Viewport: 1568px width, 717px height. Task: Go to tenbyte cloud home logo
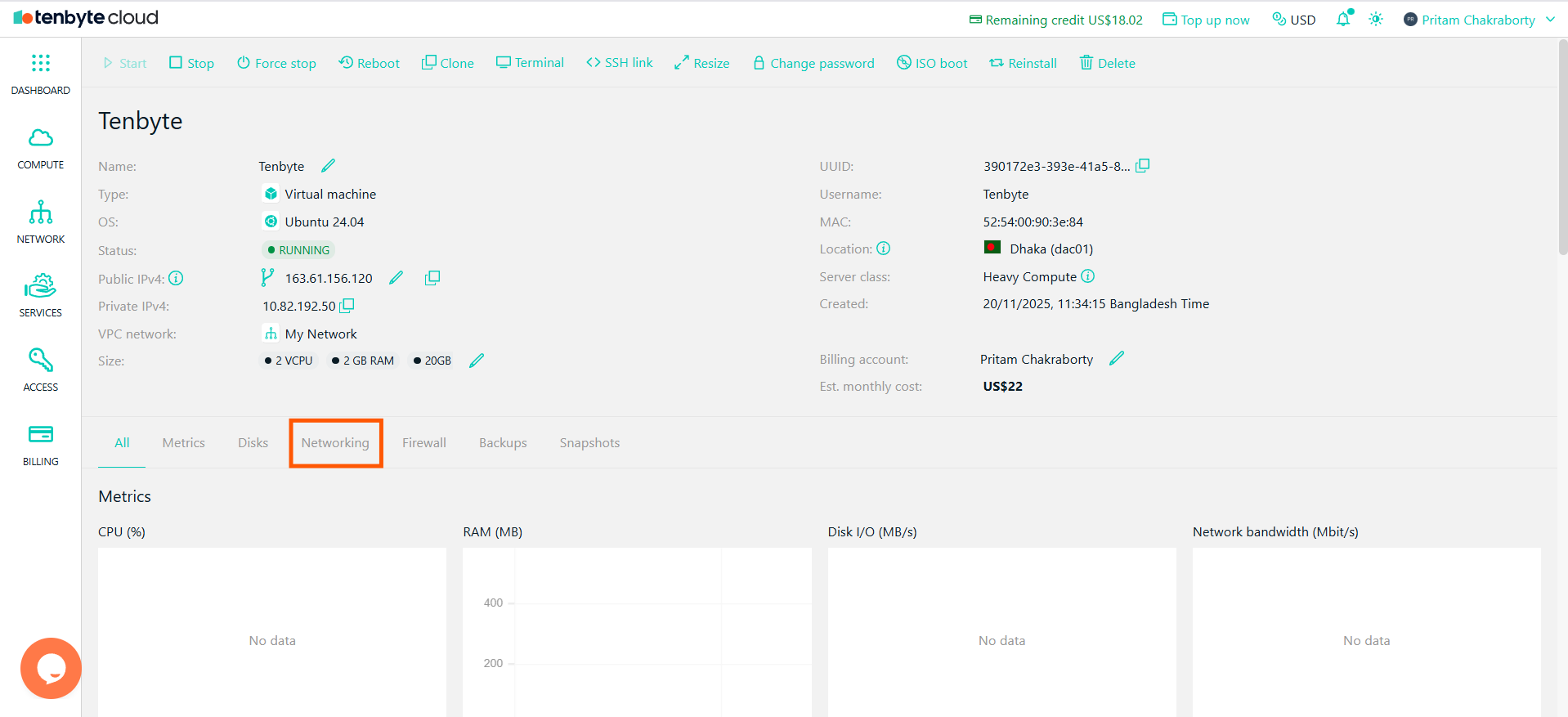pyautogui.click(x=86, y=18)
